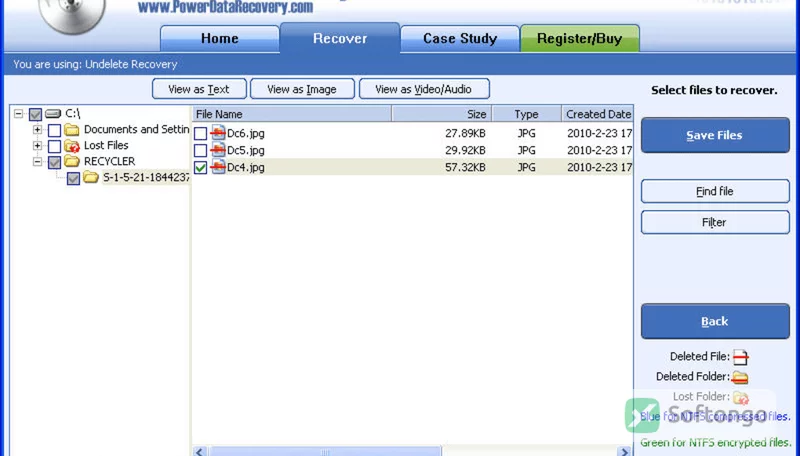The height and width of the screenshot is (456, 800).
Task: Tick the Documents and Settings checkbox
Action: [55, 130]
